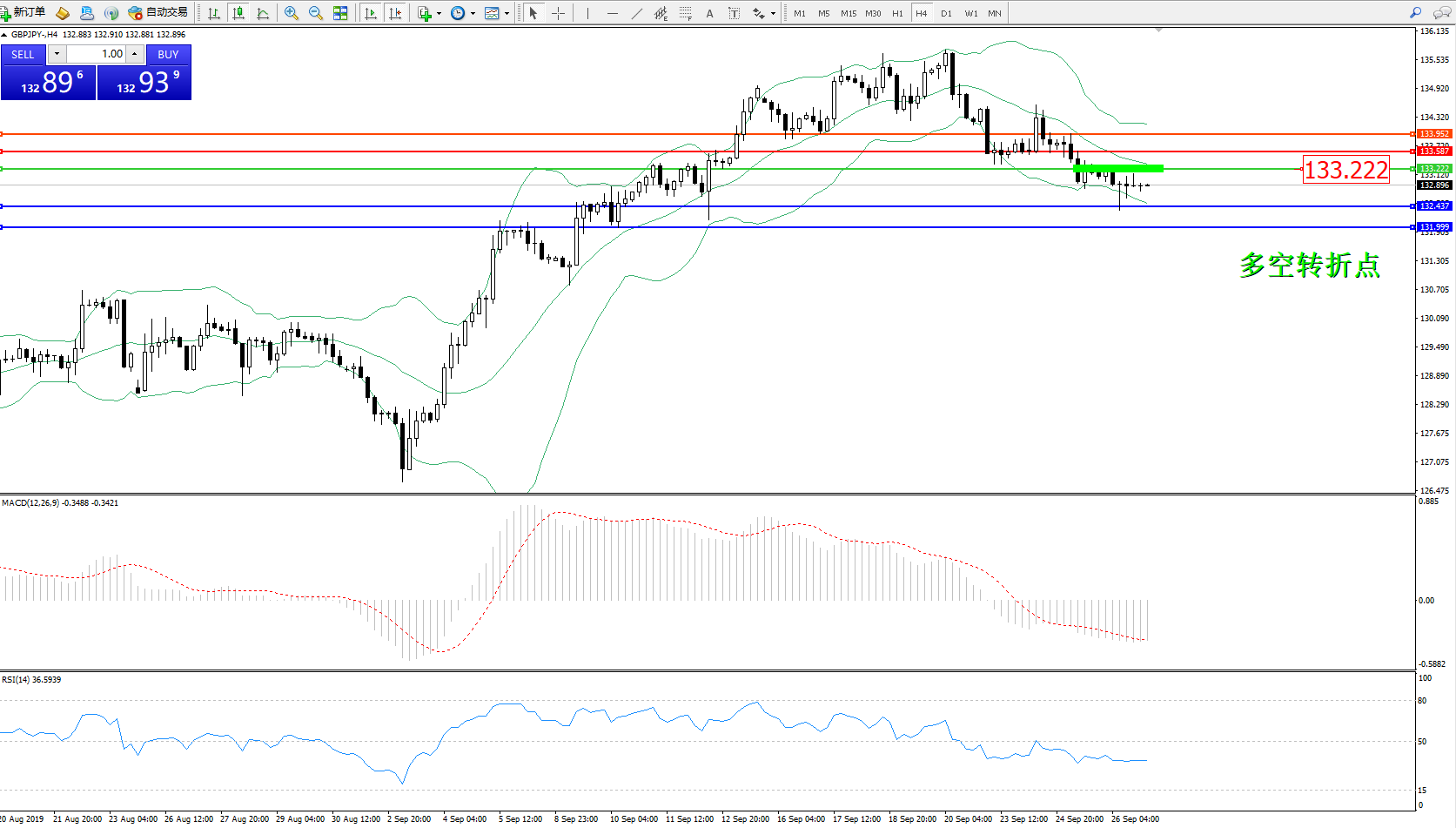Toggle the 自动交易 auto trading button

pos(158,13)
